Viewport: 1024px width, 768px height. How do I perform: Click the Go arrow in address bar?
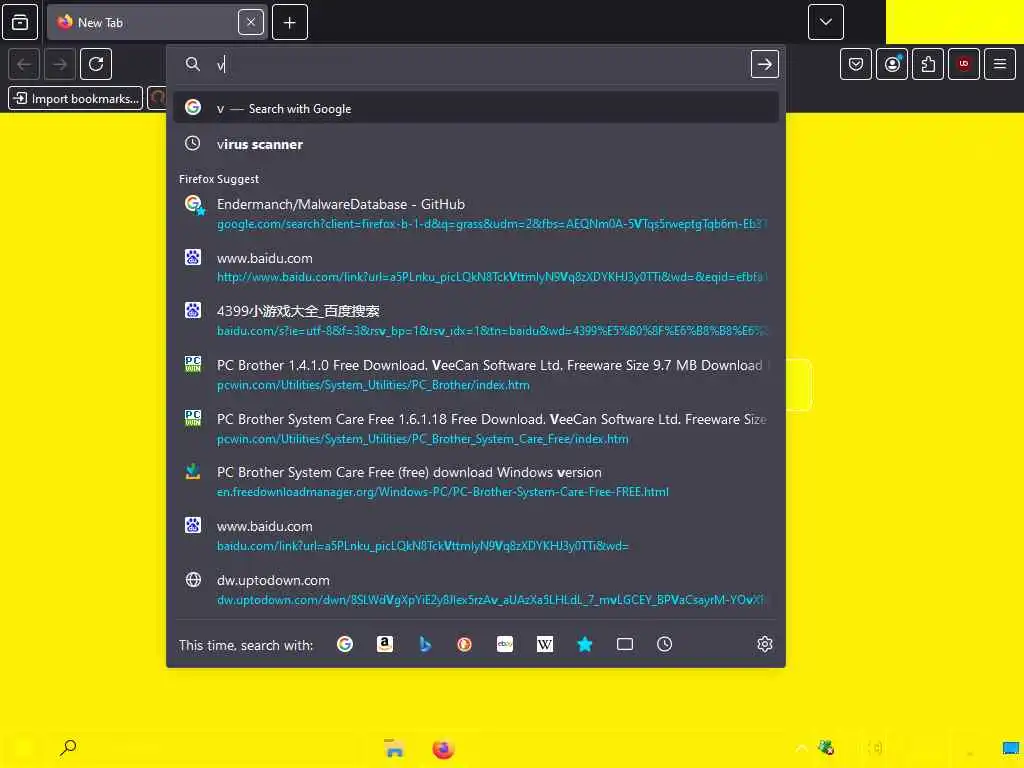(x=764, y=64)
